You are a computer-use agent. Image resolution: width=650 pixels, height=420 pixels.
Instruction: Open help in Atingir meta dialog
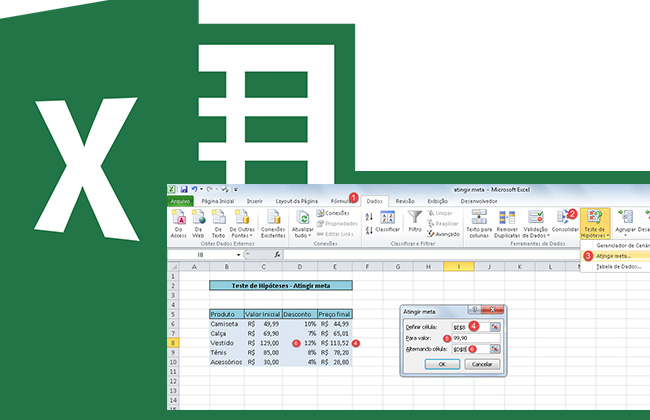[475, 309]
